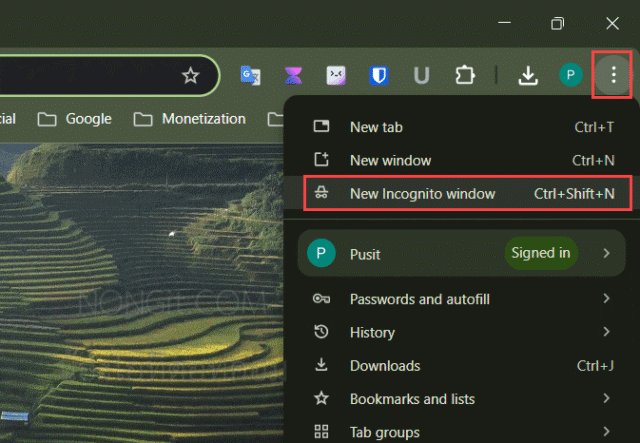Click the Ctrl+J shortcut text

pos(595,366)
